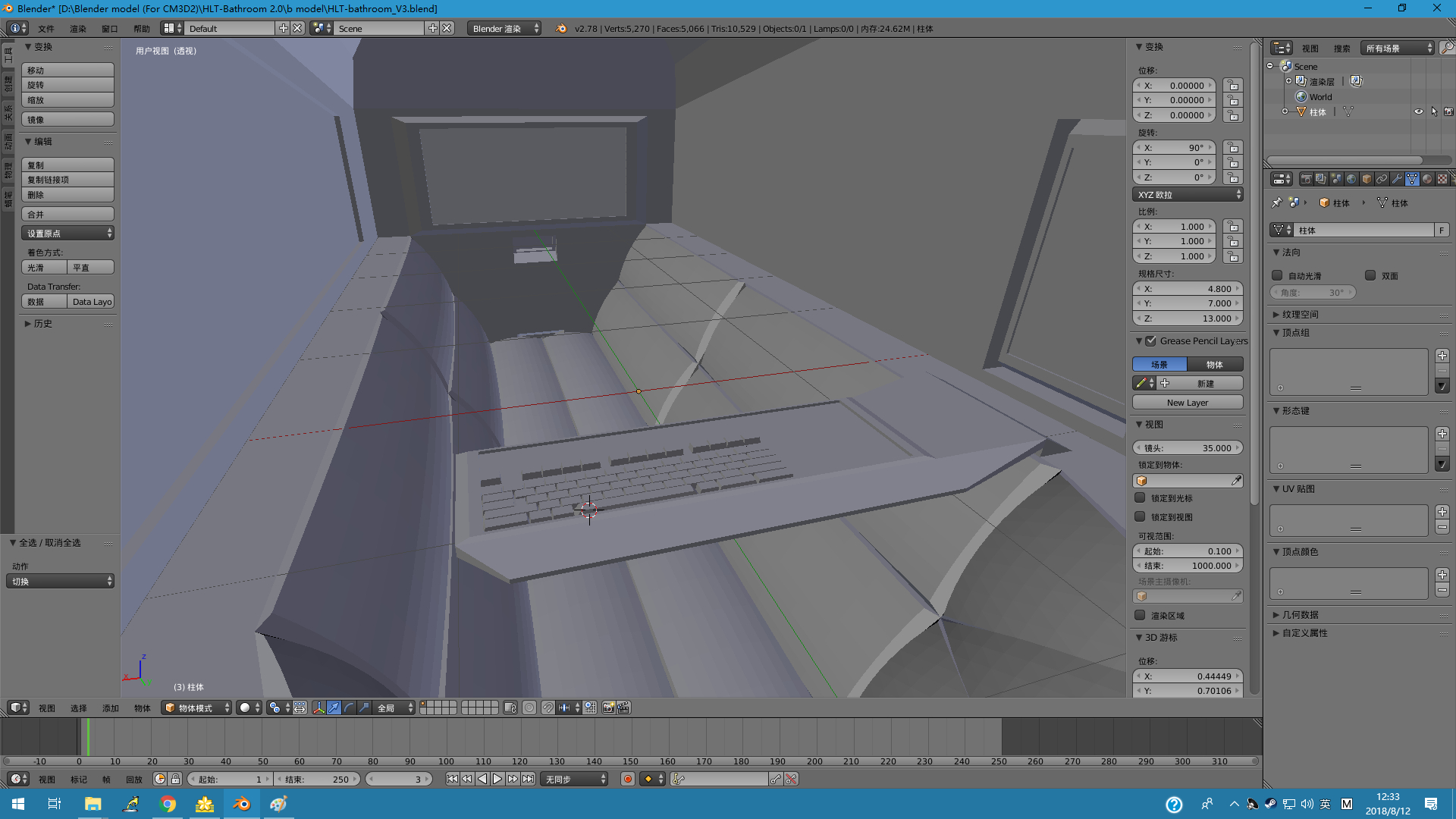
Task: Open the Material properties tab
Action: click(x=1427, y=179)
